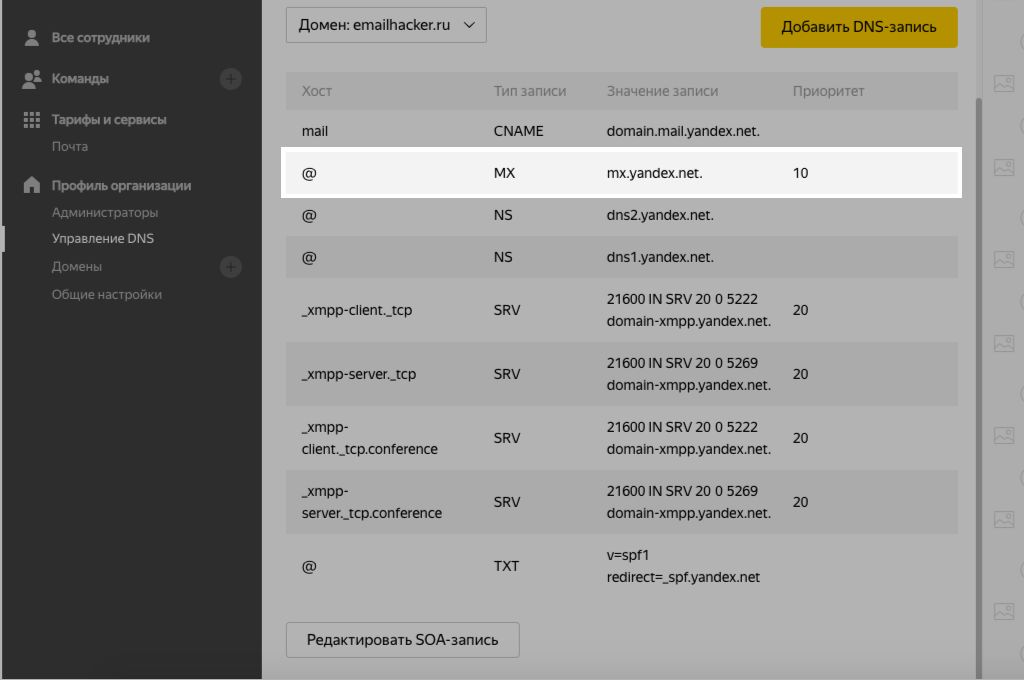The width and height of the screenshot is (1024, 680).
Task: Click the Все сотрудники person icon
Action: point(32,38)
